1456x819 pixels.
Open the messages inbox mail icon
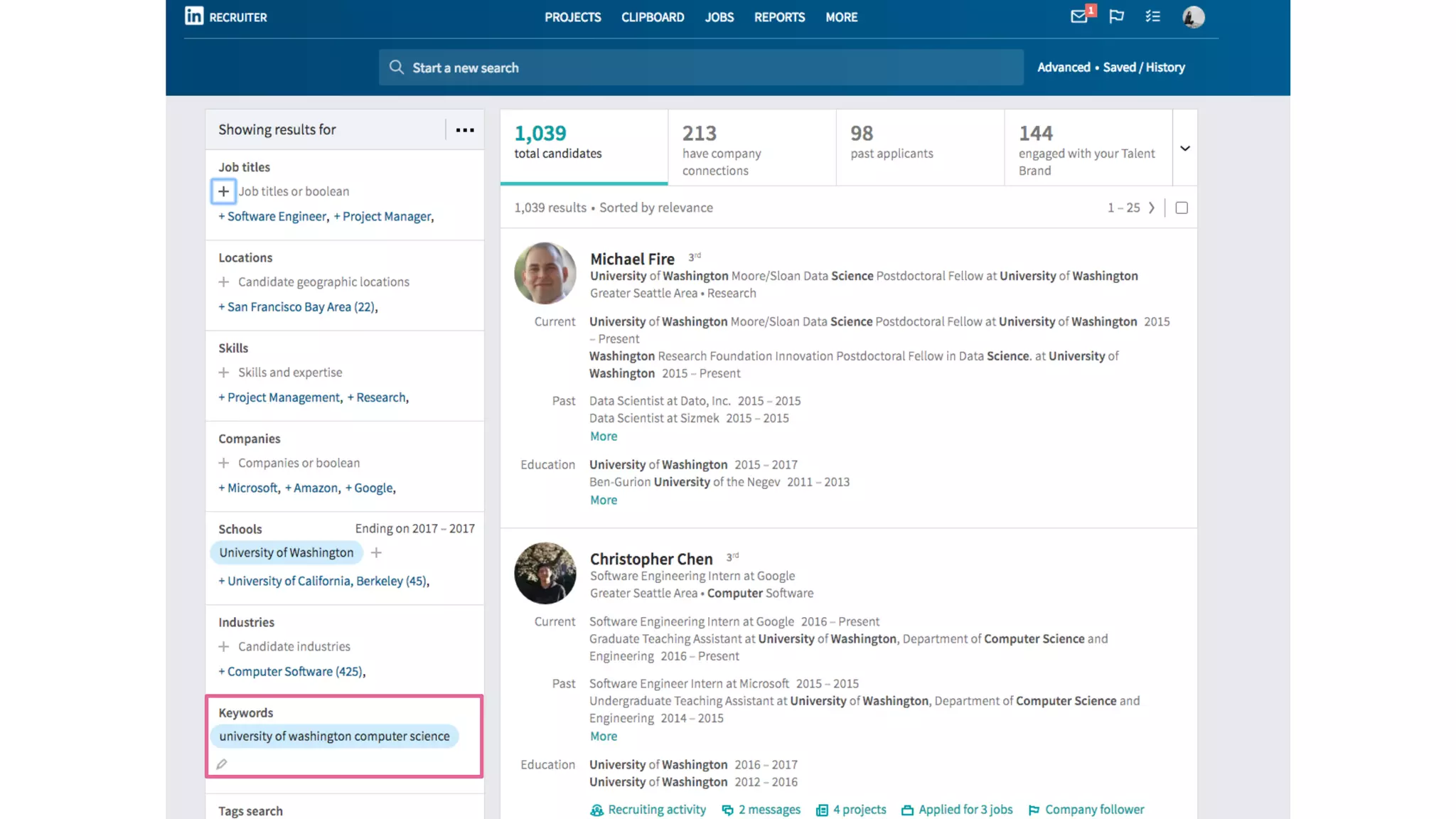(x=1078, y=16)
